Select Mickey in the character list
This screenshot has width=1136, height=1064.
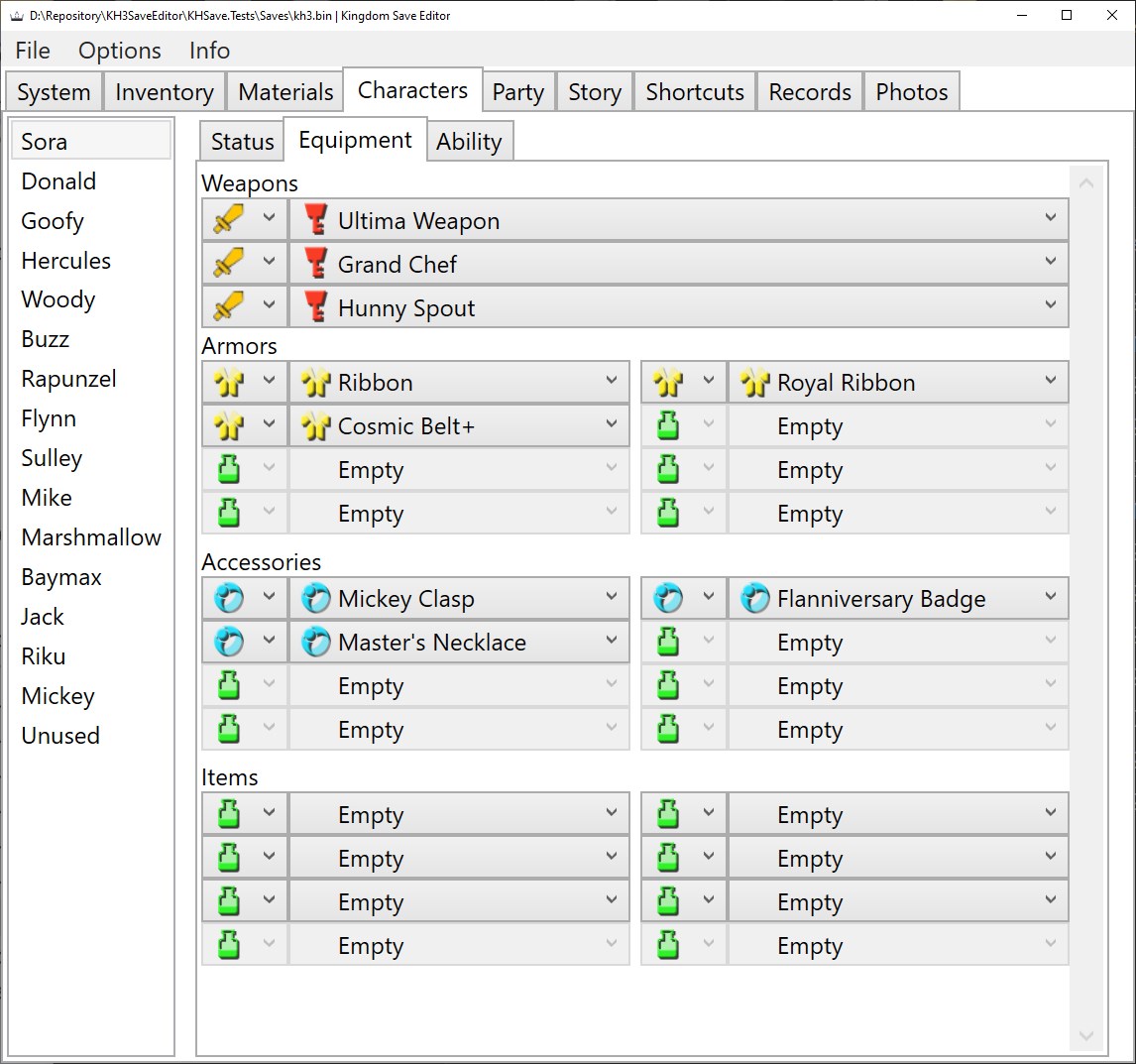91,696
